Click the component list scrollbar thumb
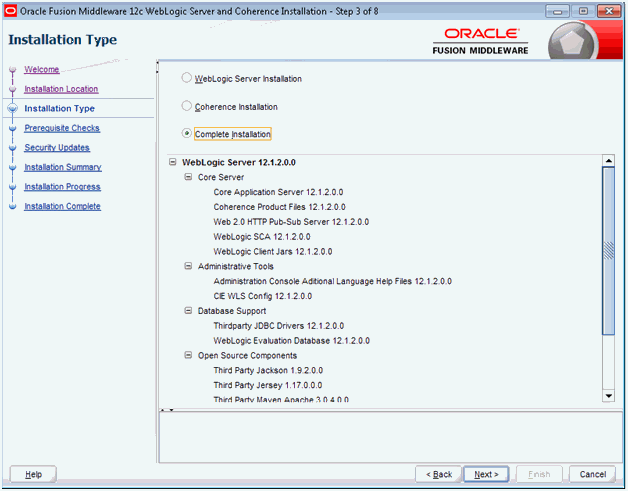 (x=609, y=251)
